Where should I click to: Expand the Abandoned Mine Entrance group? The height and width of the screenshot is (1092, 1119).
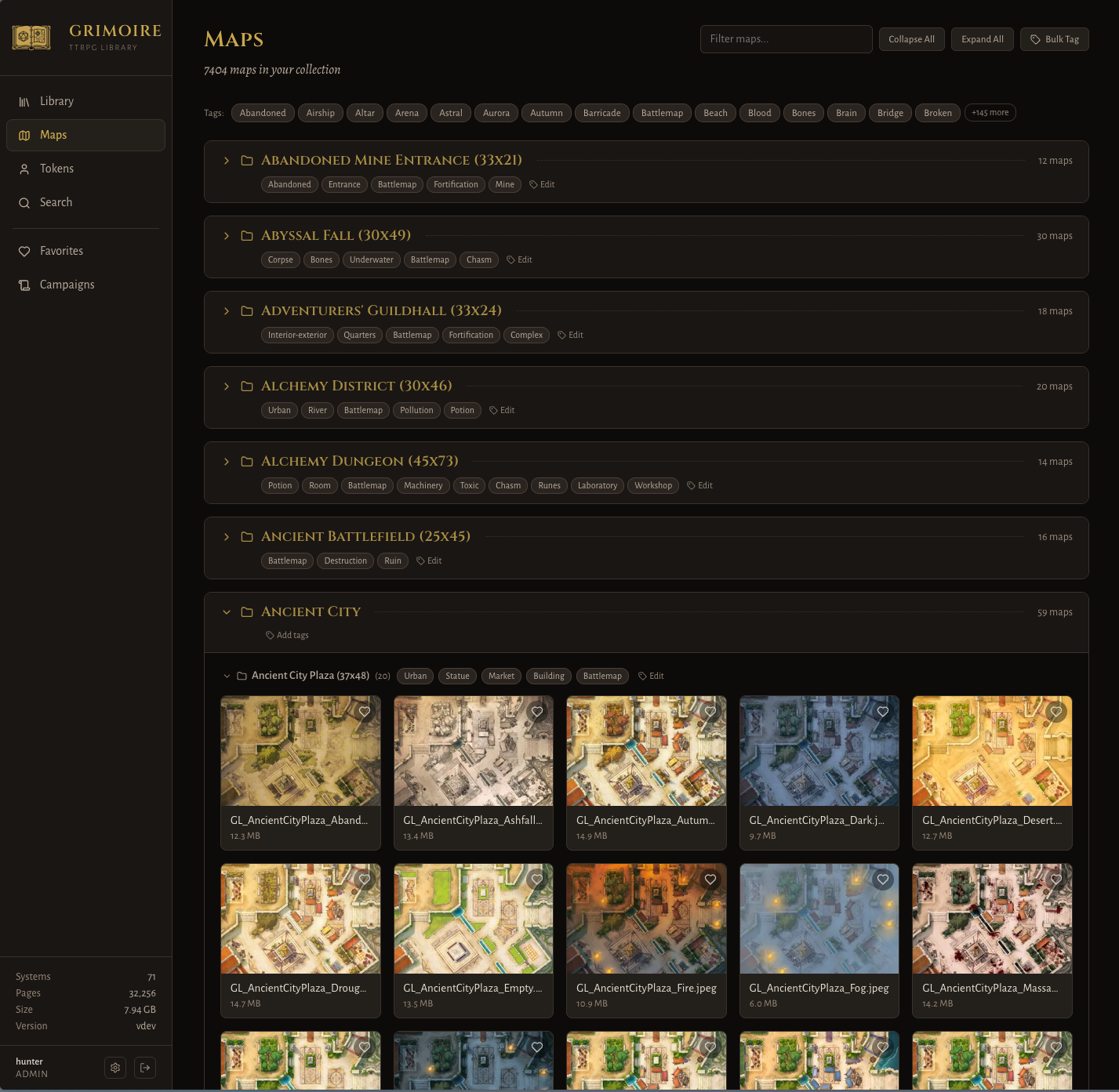pyautogui.click(x=227, y=161)
